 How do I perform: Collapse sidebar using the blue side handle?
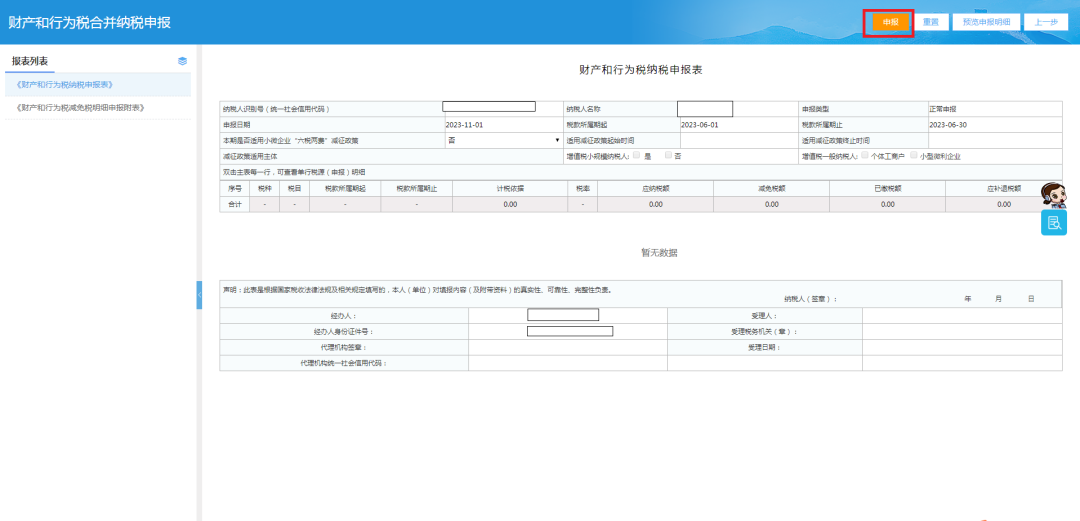199,295
